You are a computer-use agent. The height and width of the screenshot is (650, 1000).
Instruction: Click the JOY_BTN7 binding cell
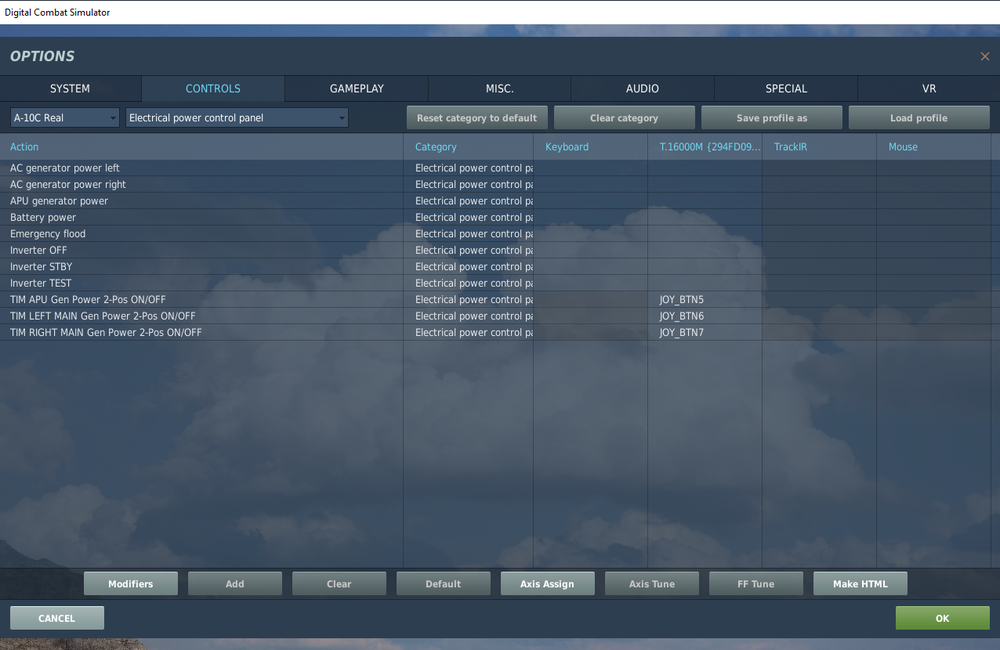[x=705, y=332]
